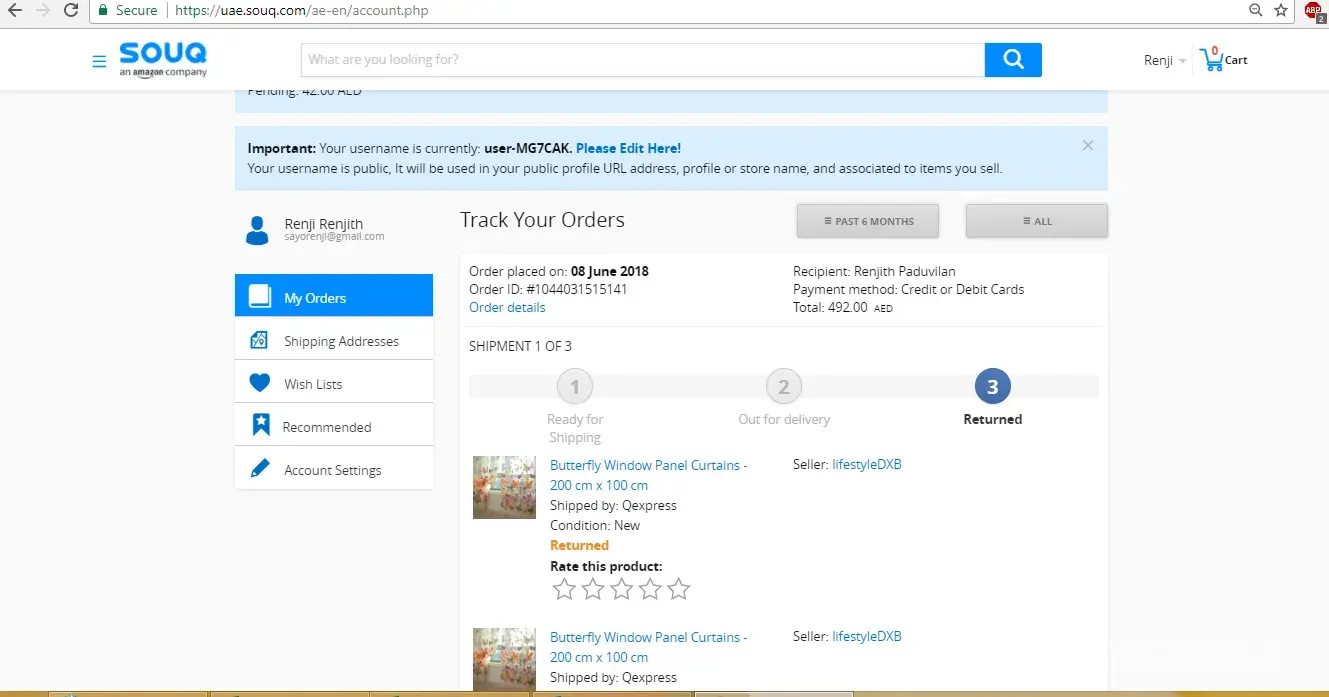Reload the page
1329x697 pixels.
point(71,10)
